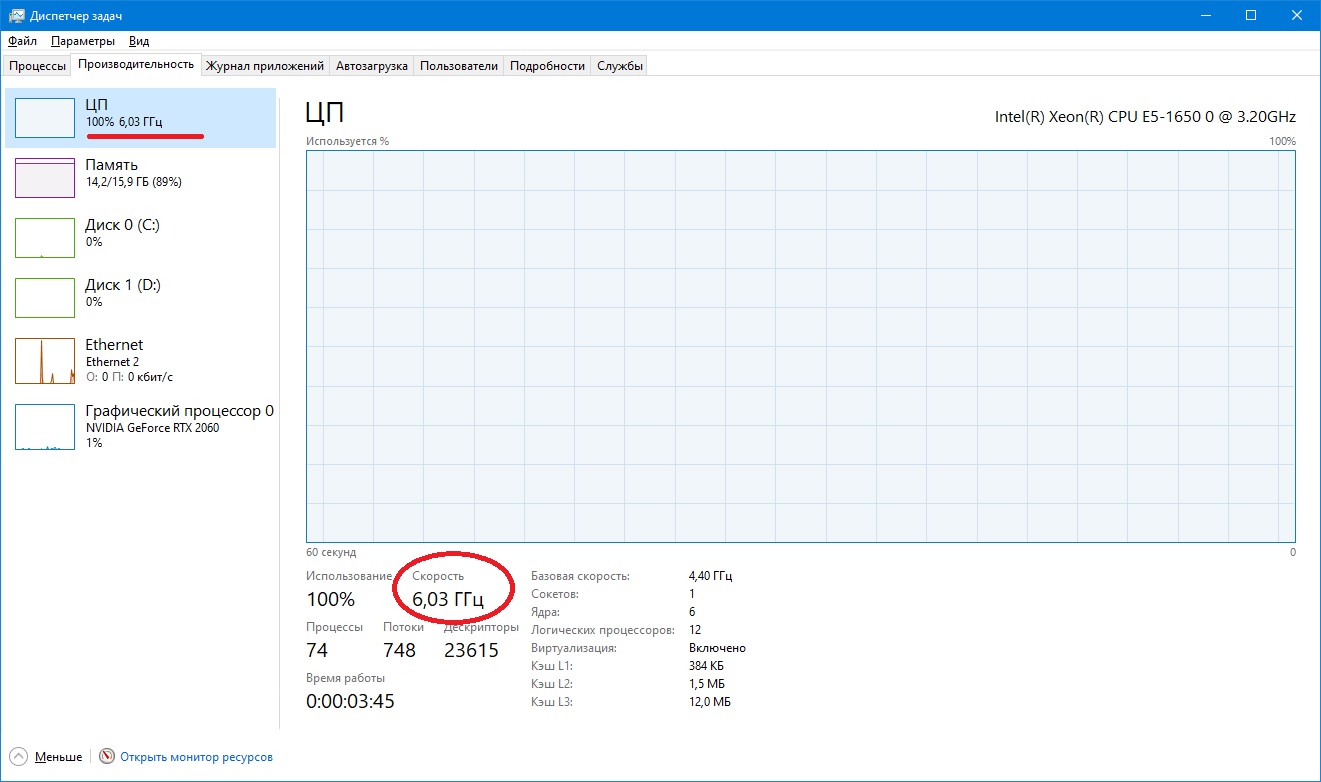Click the NVIDIA GeForce RTX 2060 text

[x=152, y=428]
